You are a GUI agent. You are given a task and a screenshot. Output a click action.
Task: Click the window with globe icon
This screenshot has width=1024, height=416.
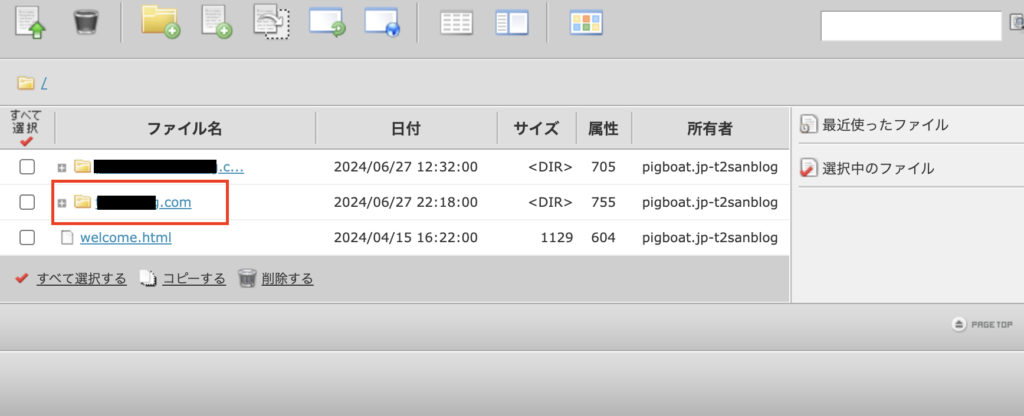382,22
